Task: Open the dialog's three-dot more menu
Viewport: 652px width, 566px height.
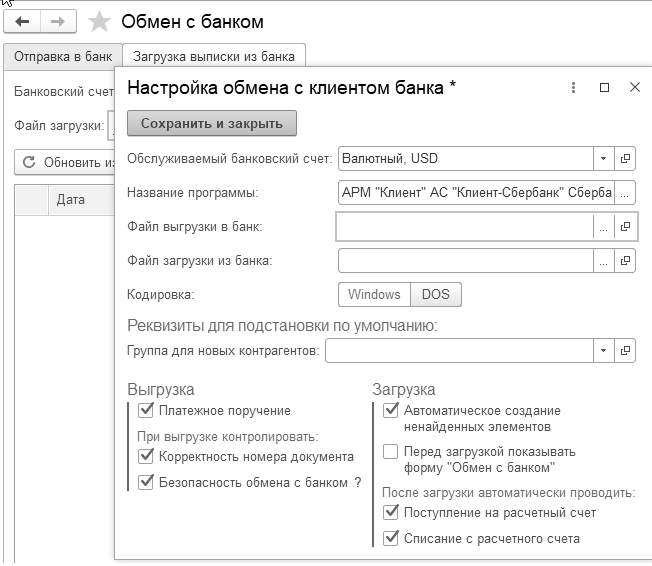Action: [573, 88]
